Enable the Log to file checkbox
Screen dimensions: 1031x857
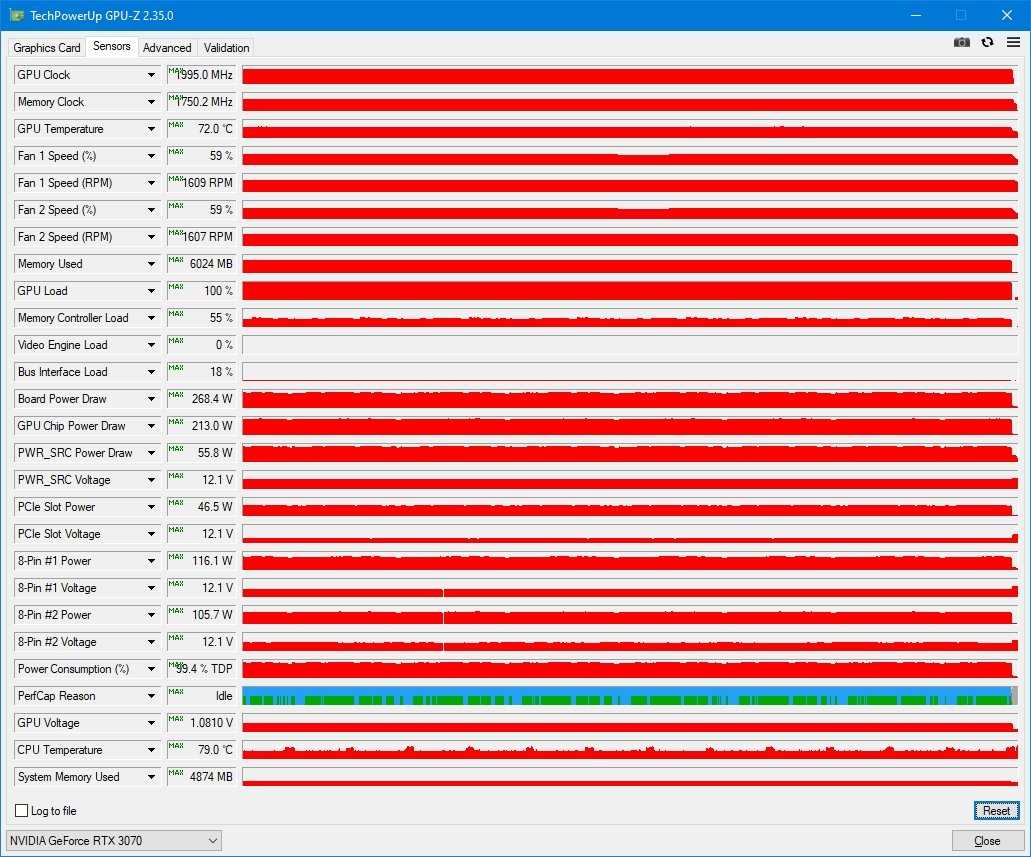[x=22, y=811]
